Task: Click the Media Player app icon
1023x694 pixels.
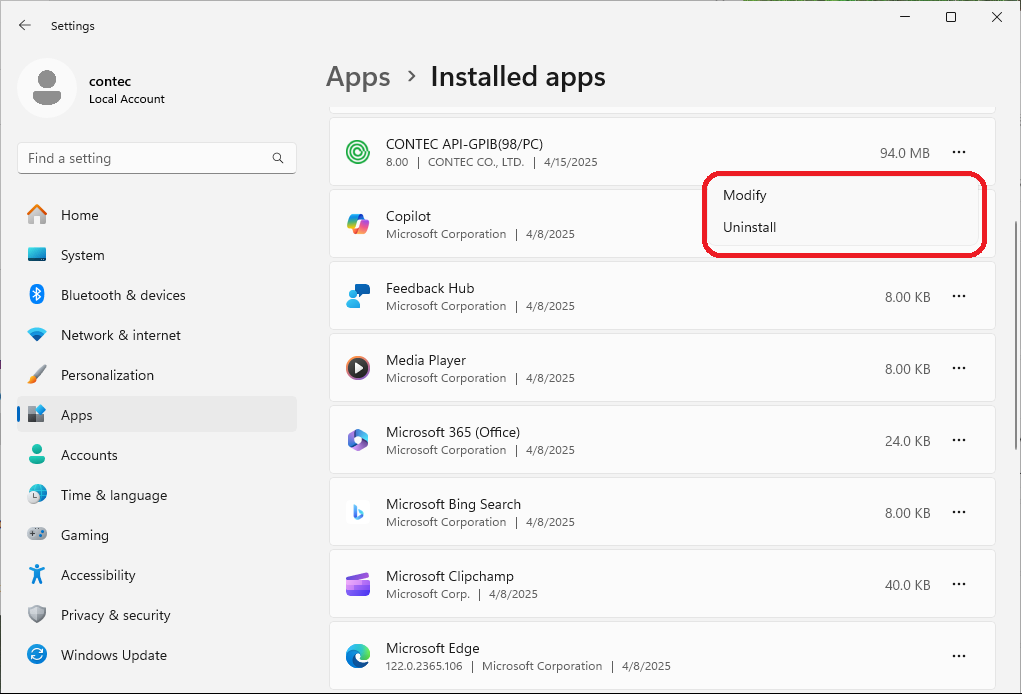Action: [358, 368]
